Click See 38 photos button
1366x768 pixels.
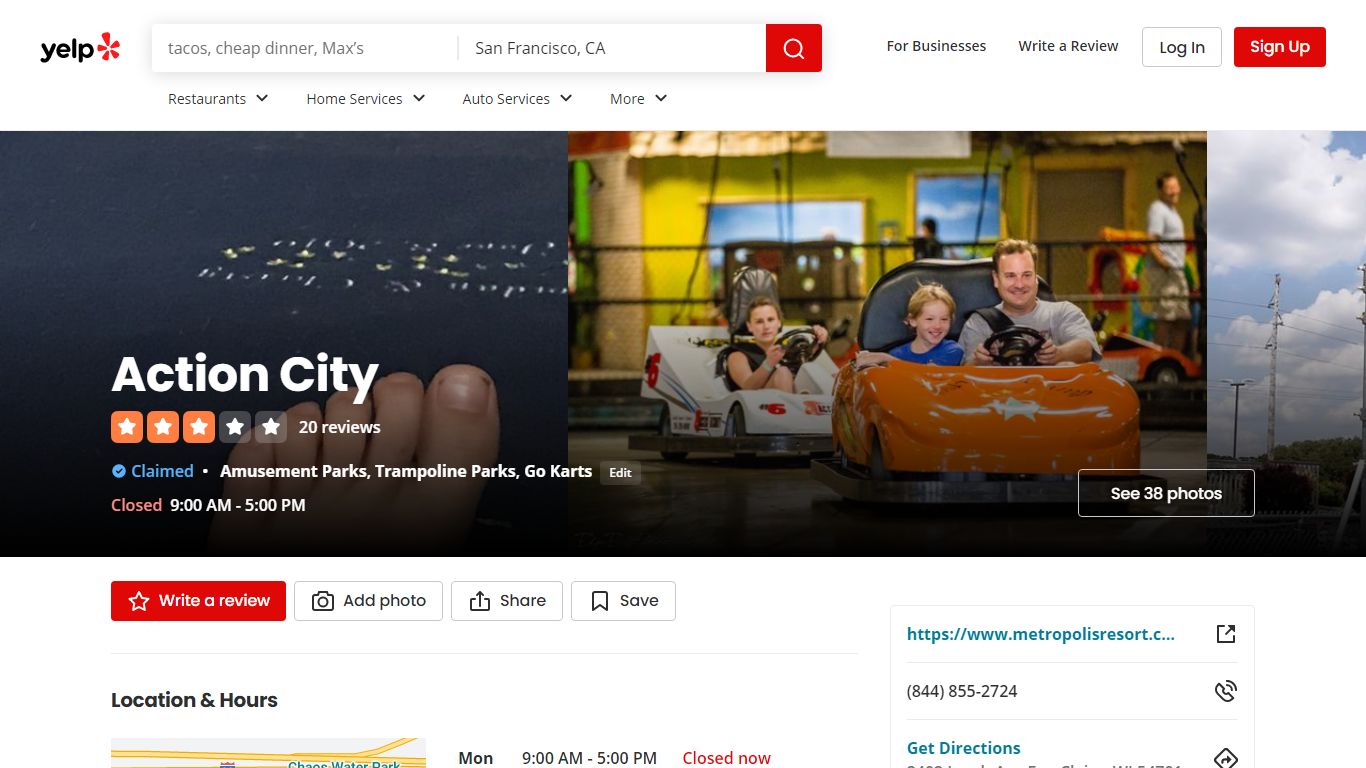[1166, 493]
